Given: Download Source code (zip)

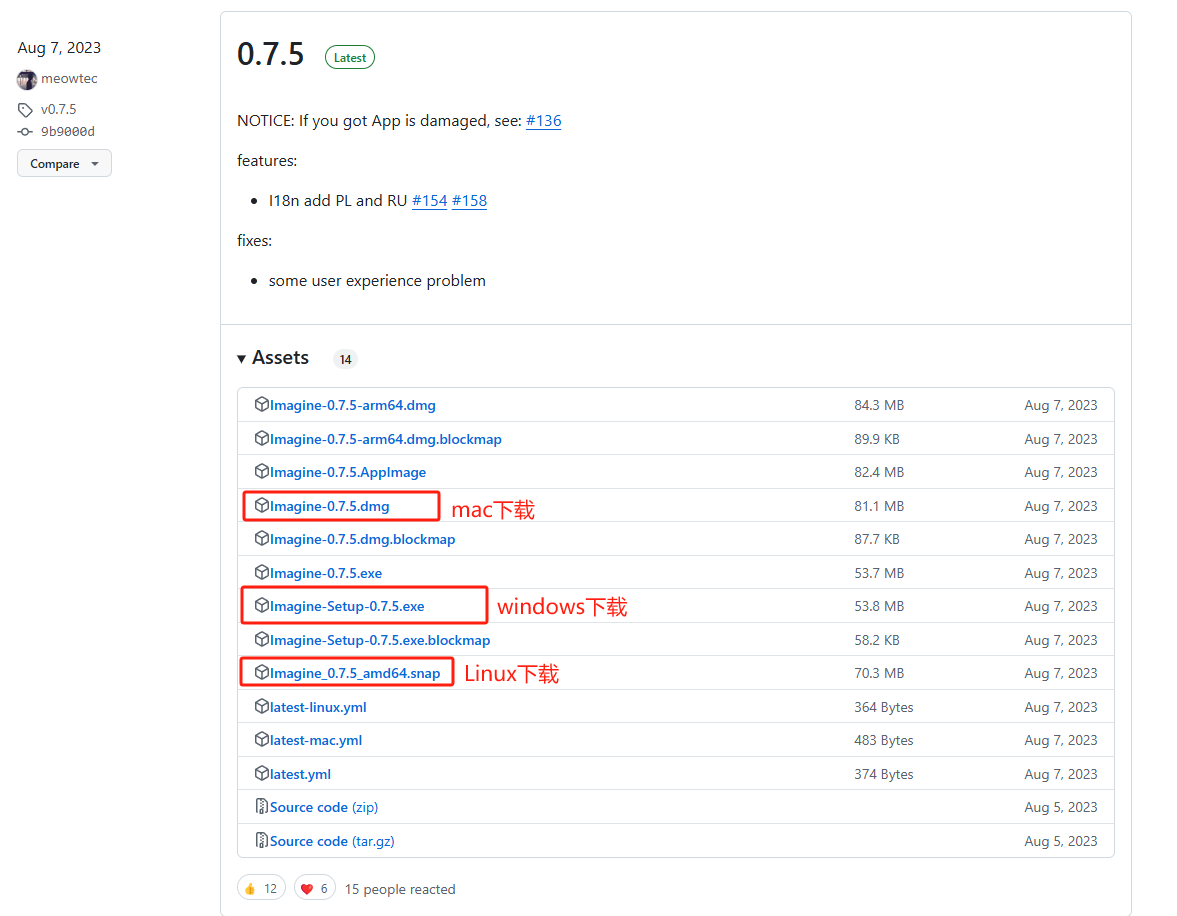Looking at the screenshot, I should click(324, 807).
